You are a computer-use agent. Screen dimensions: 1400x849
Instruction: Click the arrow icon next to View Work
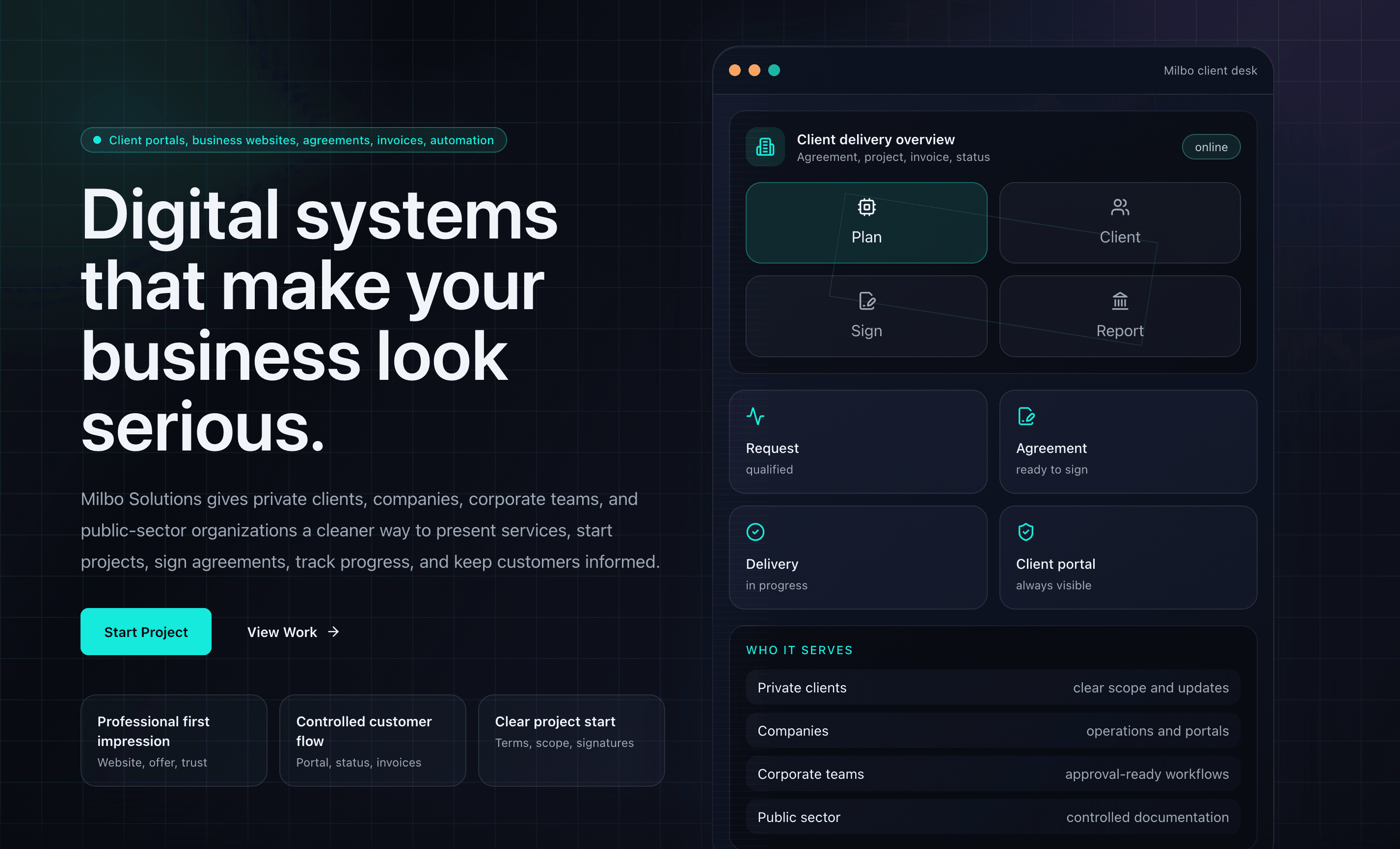(333, 632)
